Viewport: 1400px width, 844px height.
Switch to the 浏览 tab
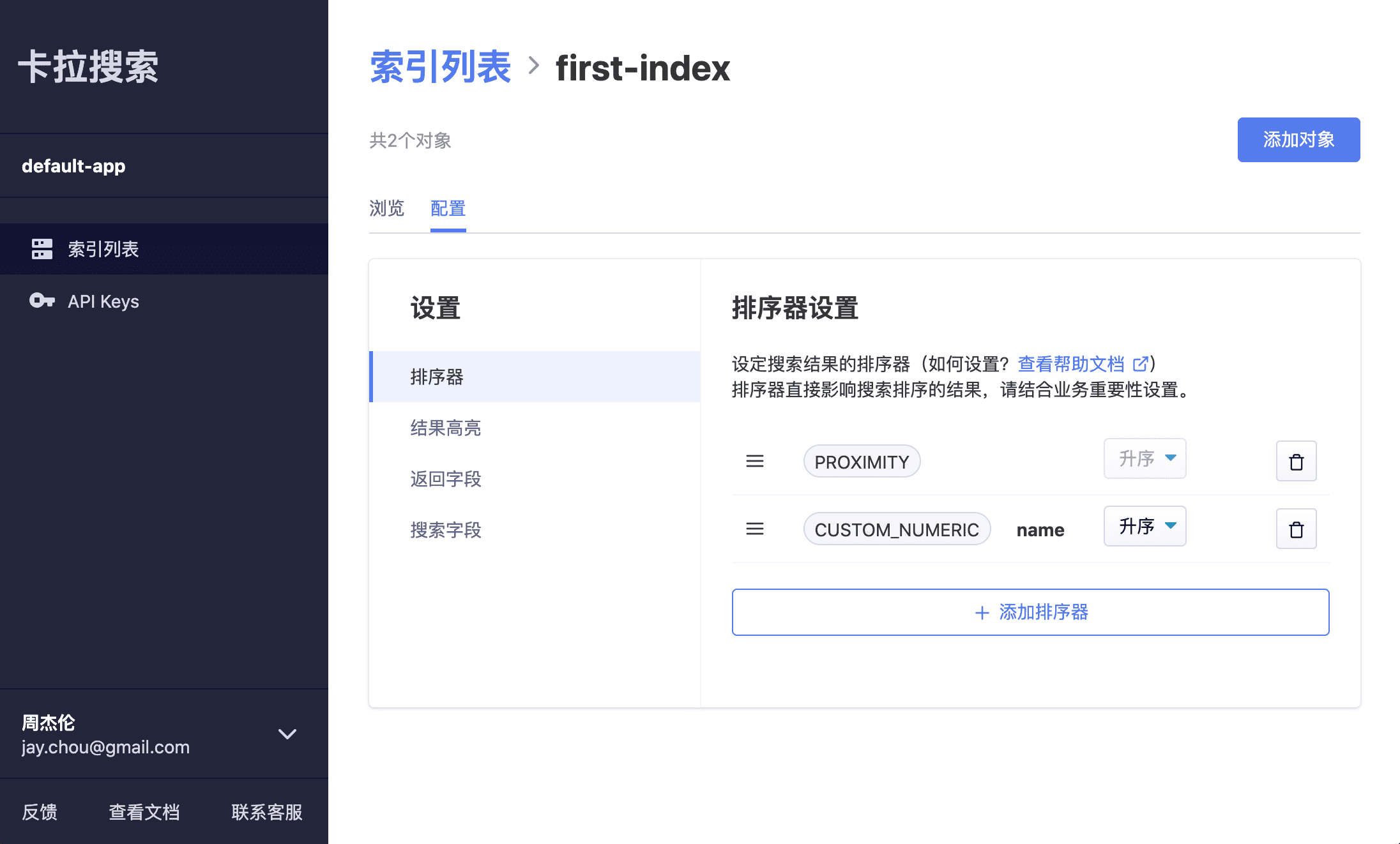point(386,209)
